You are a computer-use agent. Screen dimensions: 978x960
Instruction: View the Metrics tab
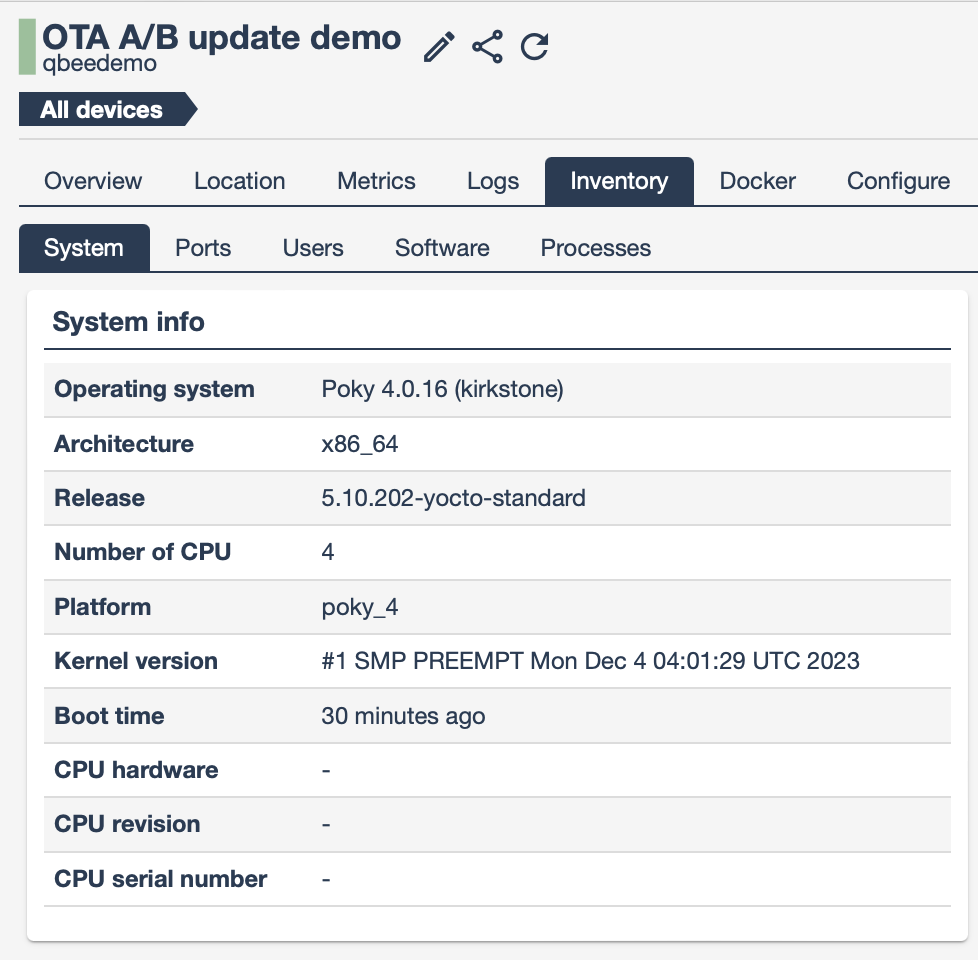376,181
